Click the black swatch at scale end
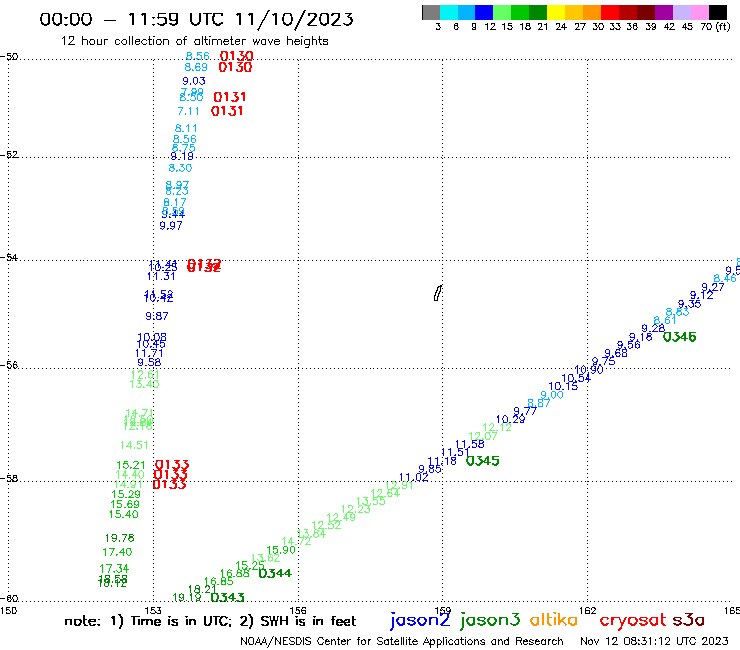The height and width of the screenshot is (650, 740). [x=718, y=12]
